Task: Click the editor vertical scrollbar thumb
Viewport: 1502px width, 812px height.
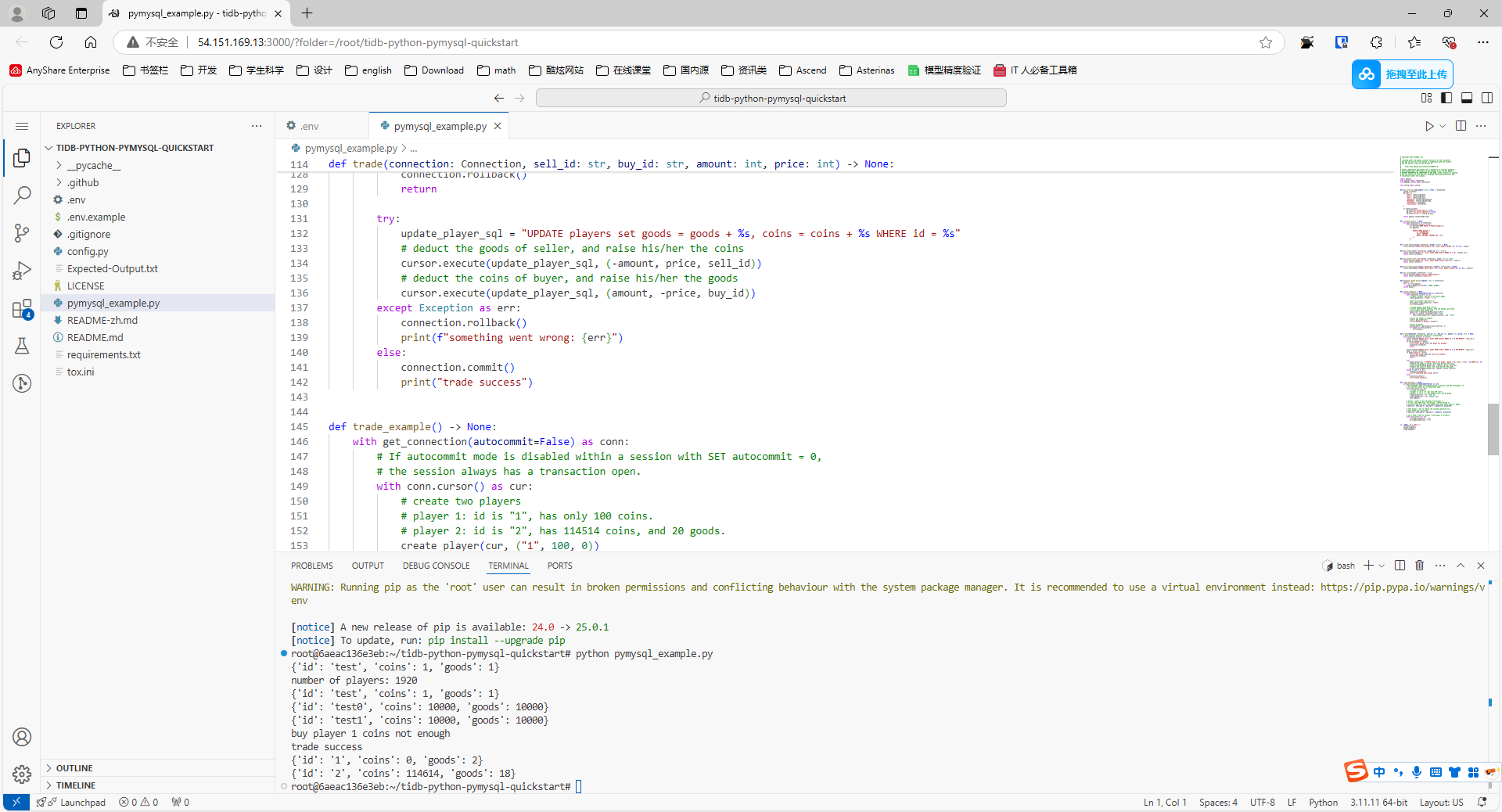Action: click(1493, 429)
